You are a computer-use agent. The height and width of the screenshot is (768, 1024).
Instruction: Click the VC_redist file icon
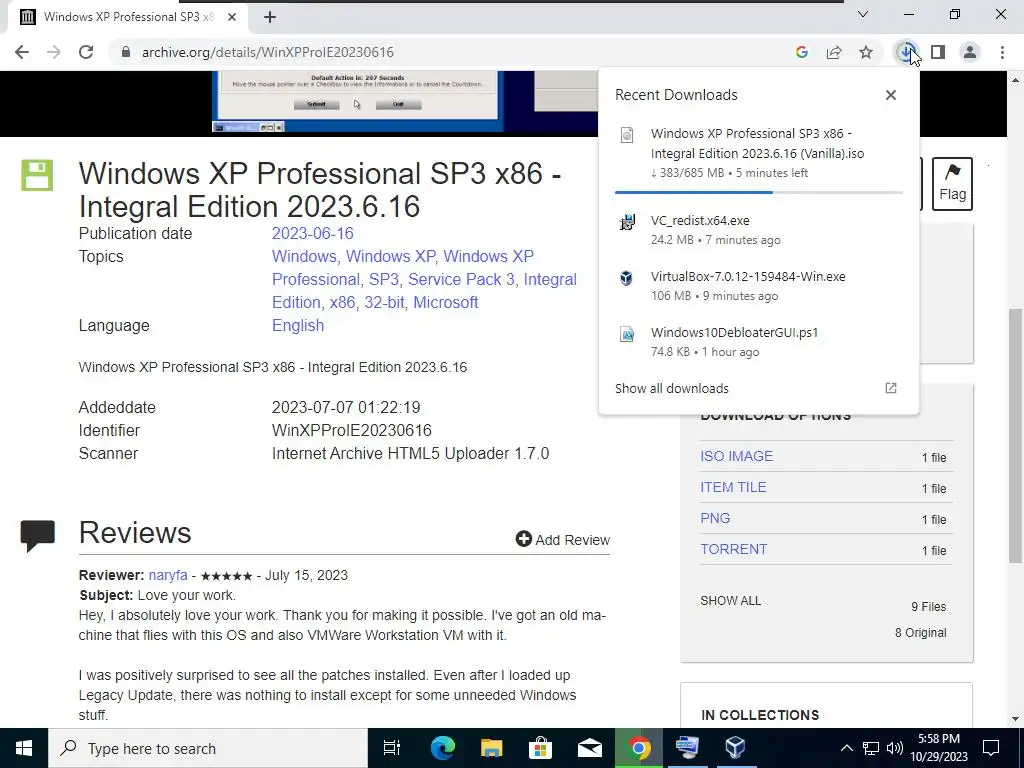click(627, 222)
